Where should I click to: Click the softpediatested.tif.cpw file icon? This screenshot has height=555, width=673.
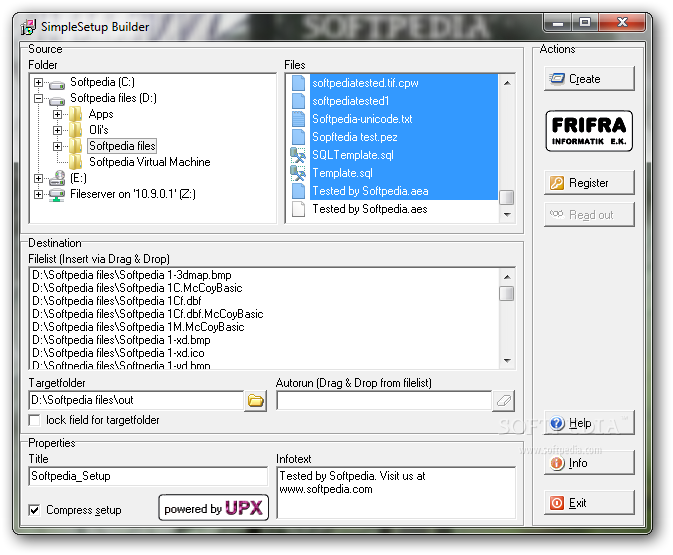click(298, 83)
